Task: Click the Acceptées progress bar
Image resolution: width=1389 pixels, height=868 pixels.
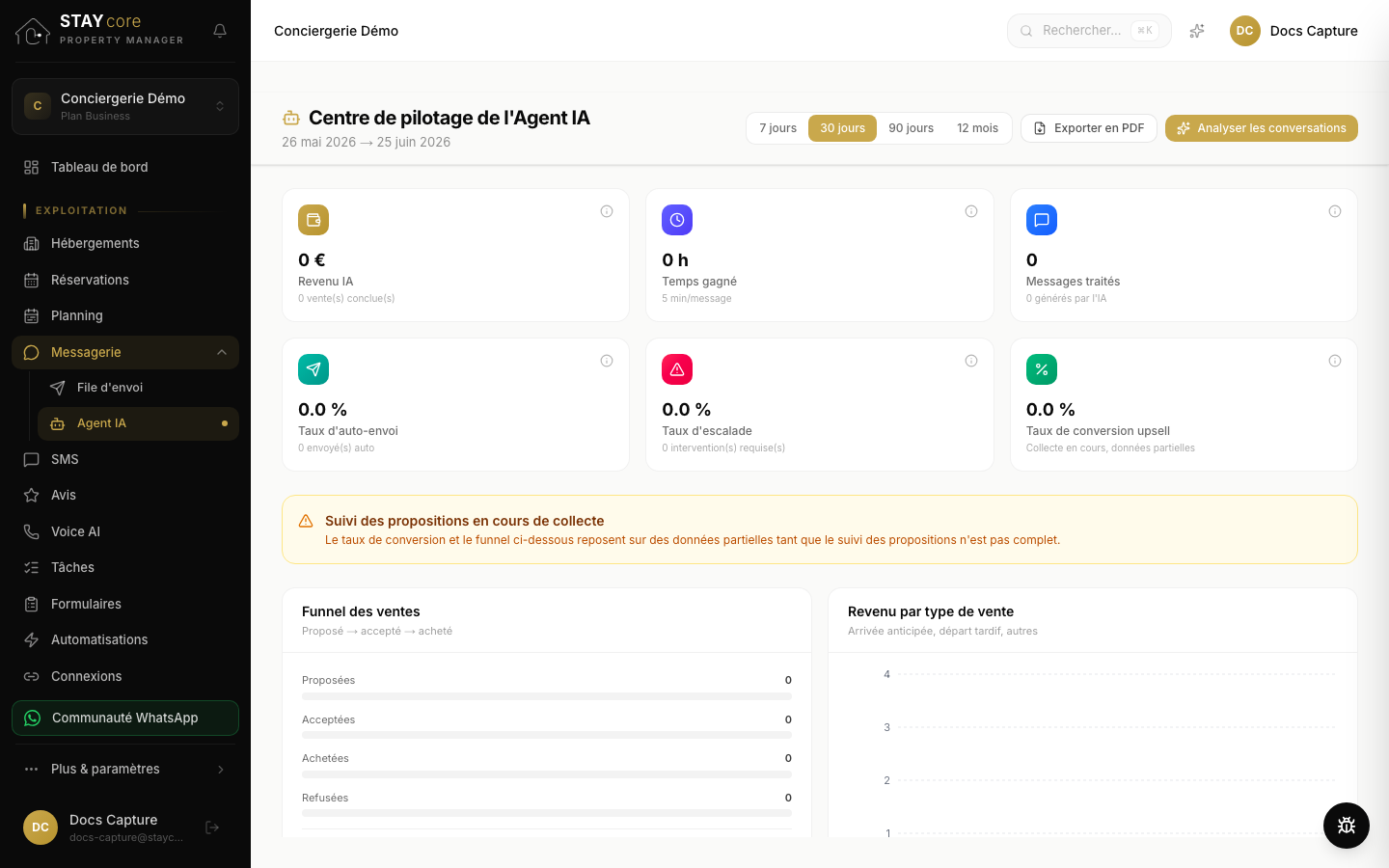Action: (x=547, y=735)
